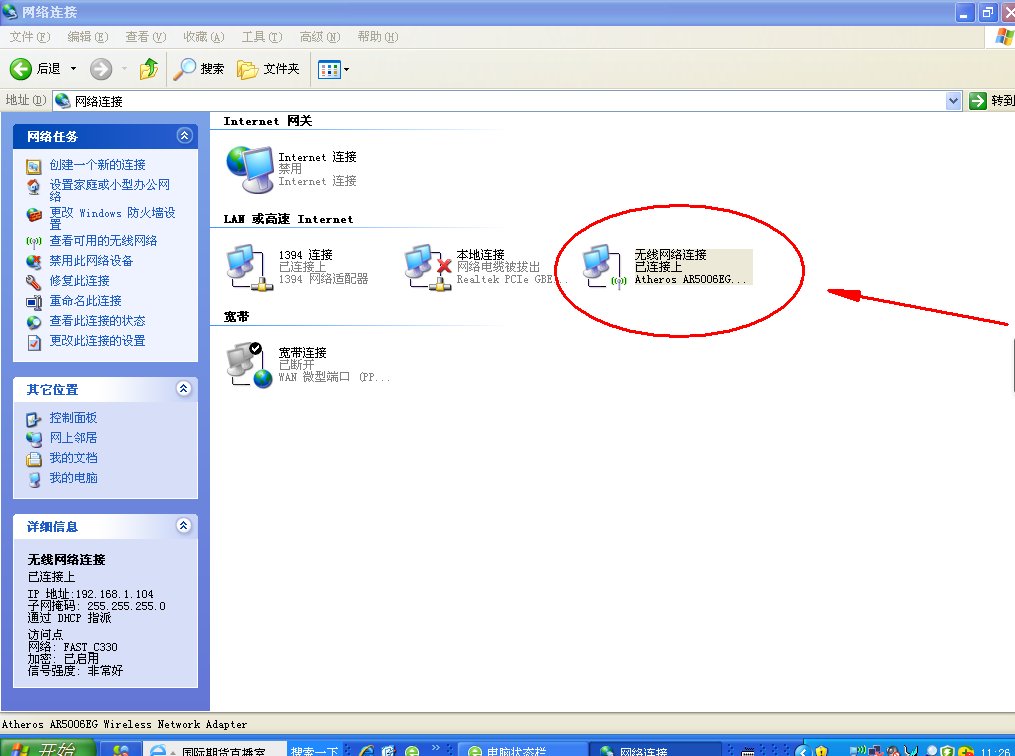Image resolution: width=1015 pixels, height=756 pixels.
Task: Click 查看可用的无线网络 link
Action: pos(103,241)
